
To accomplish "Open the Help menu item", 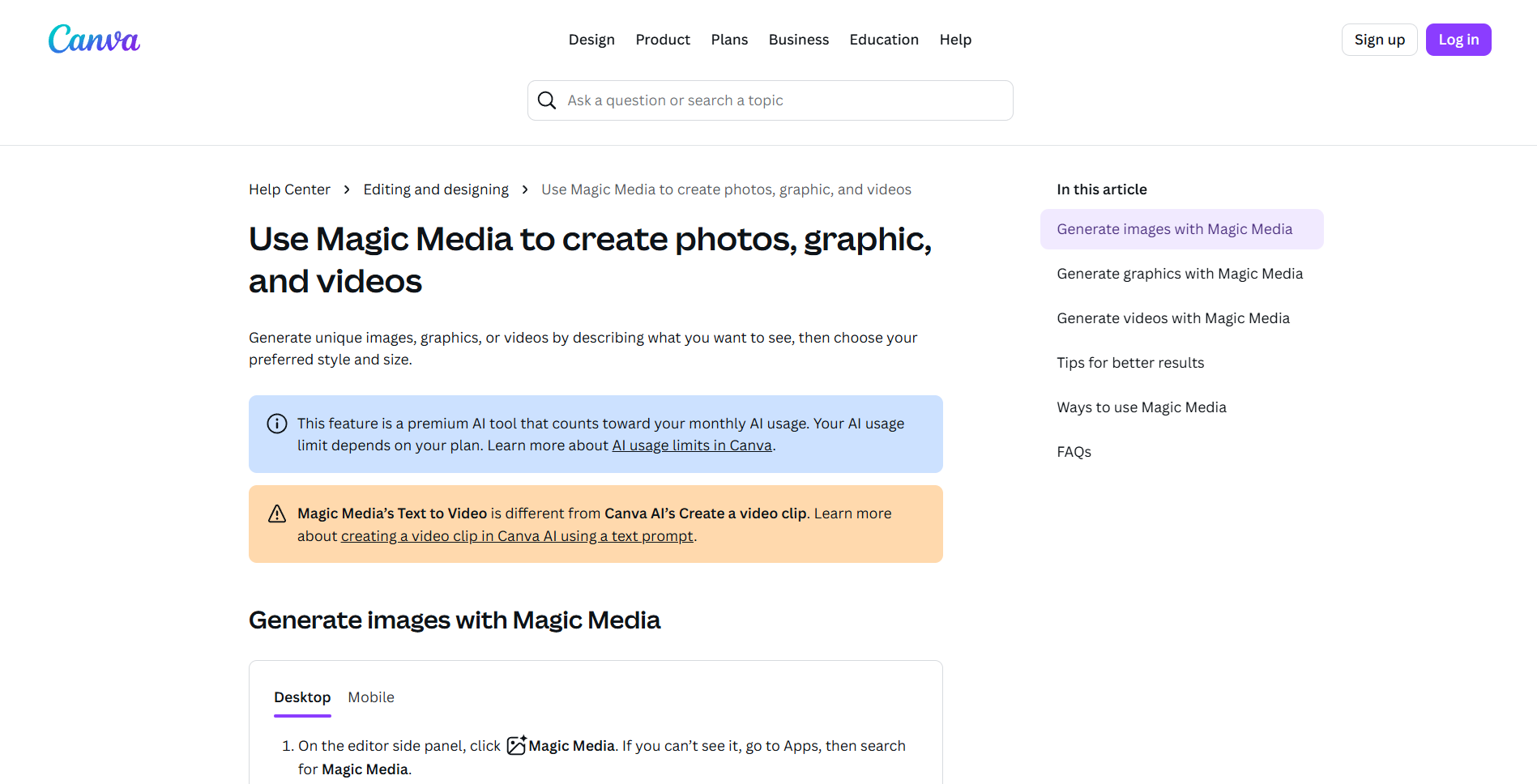I will (955, 40).
